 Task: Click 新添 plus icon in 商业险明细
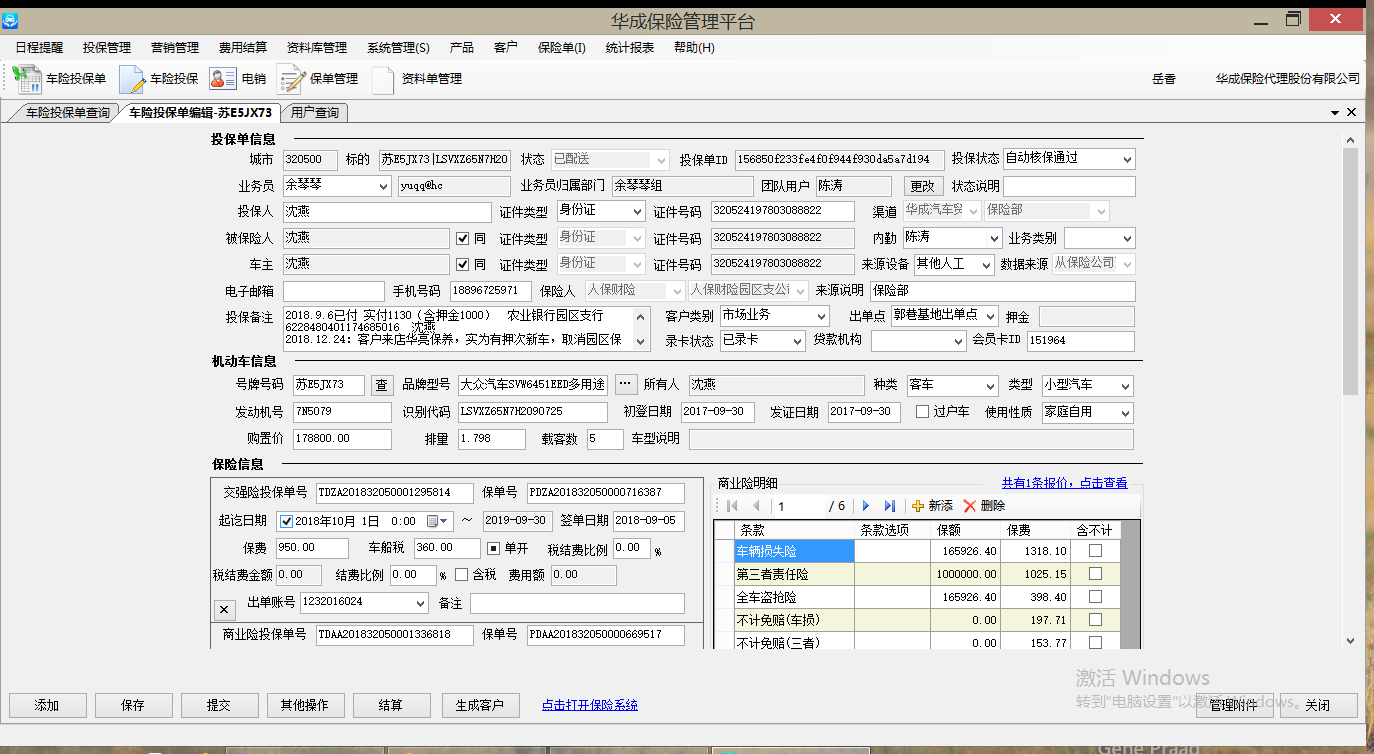pos(918,506)
